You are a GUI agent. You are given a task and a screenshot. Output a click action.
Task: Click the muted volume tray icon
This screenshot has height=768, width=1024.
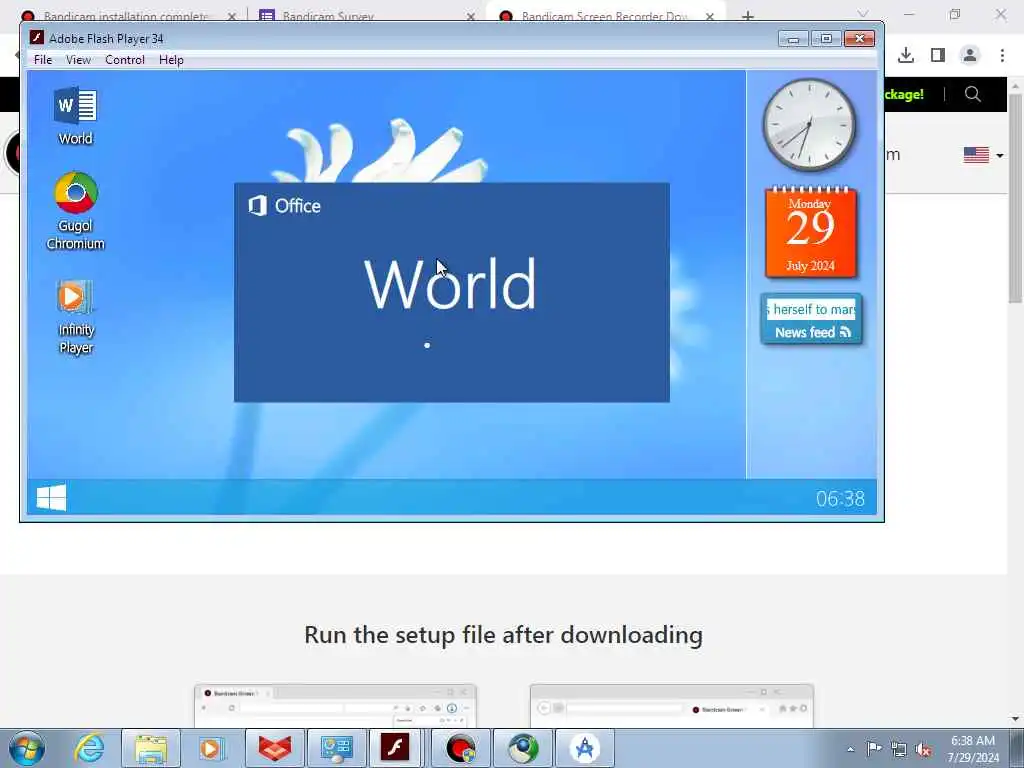pos(923,749)
